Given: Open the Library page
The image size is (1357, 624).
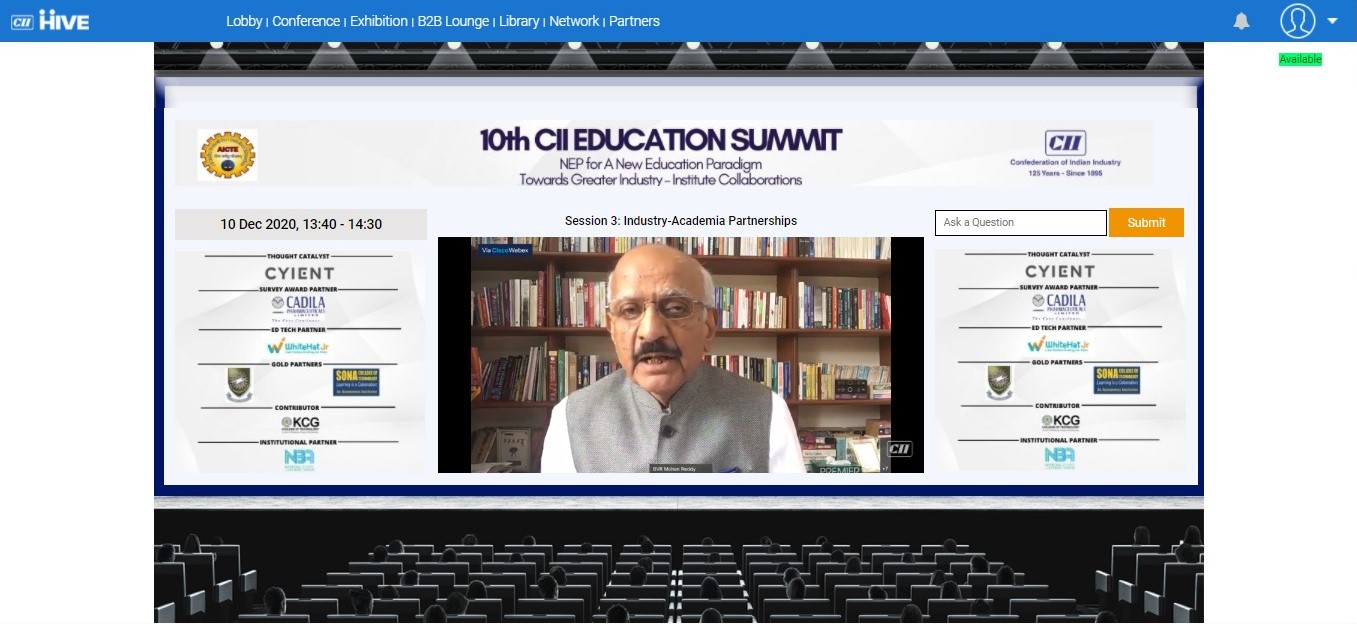Looking at the screenshot, I should coord(519,21).
